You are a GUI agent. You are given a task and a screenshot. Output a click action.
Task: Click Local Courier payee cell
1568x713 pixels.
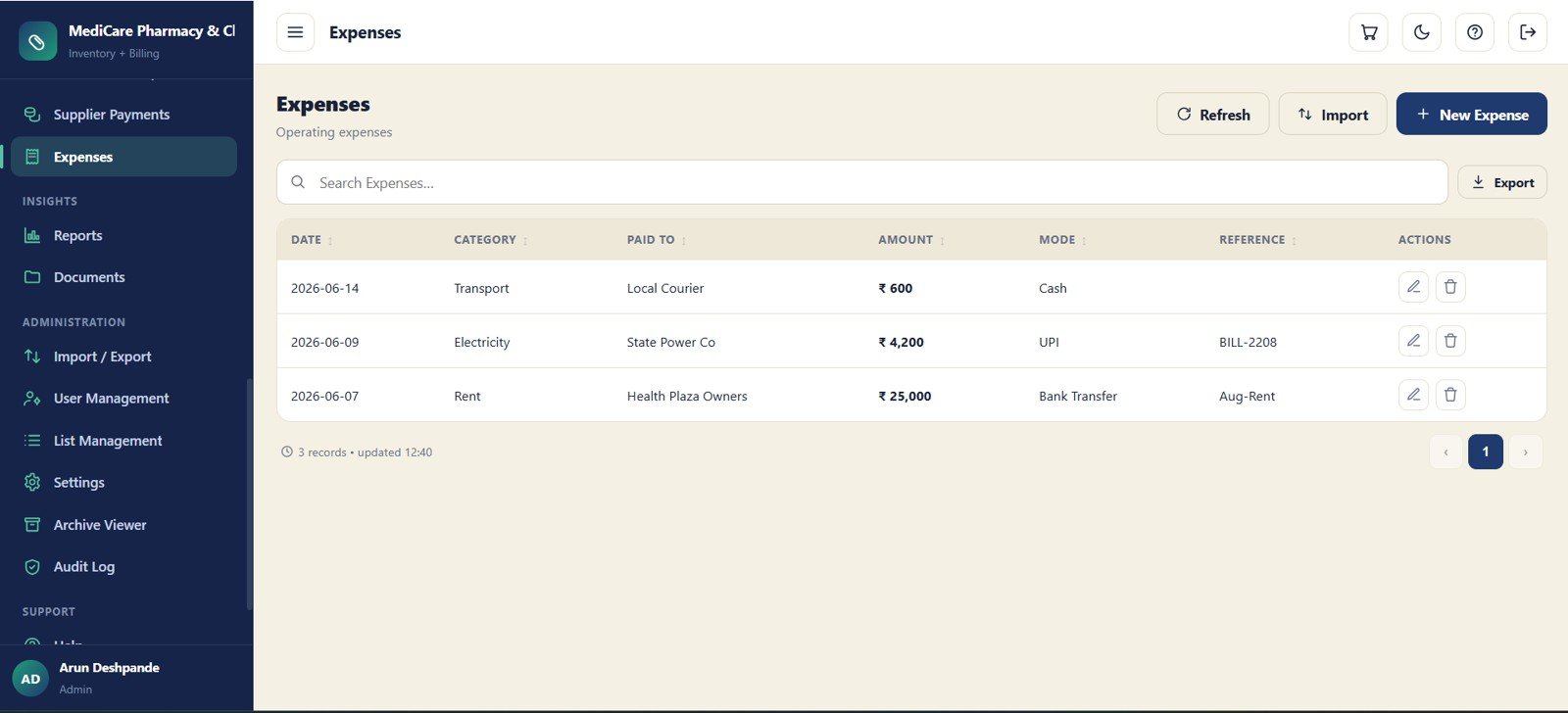pos(665,288)
